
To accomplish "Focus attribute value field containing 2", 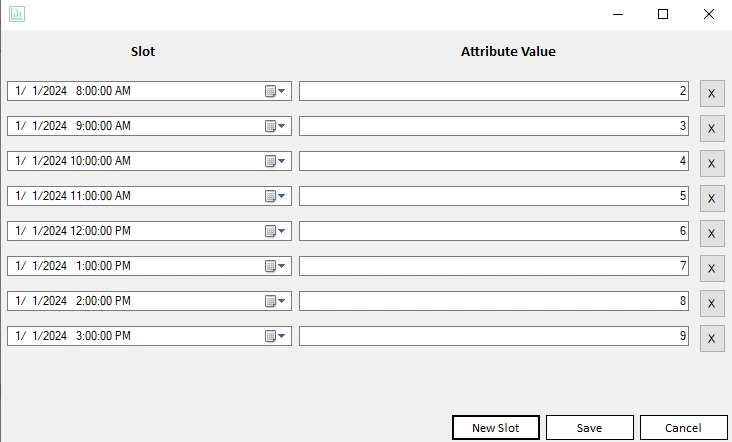I will click(493, 91).
